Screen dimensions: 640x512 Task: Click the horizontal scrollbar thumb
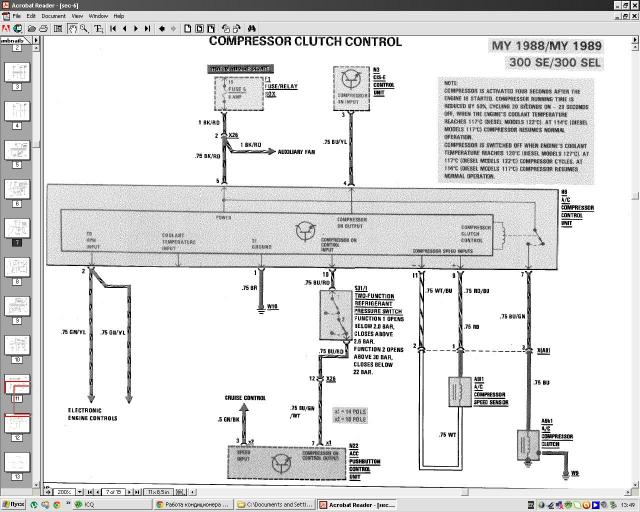[464, 492]
